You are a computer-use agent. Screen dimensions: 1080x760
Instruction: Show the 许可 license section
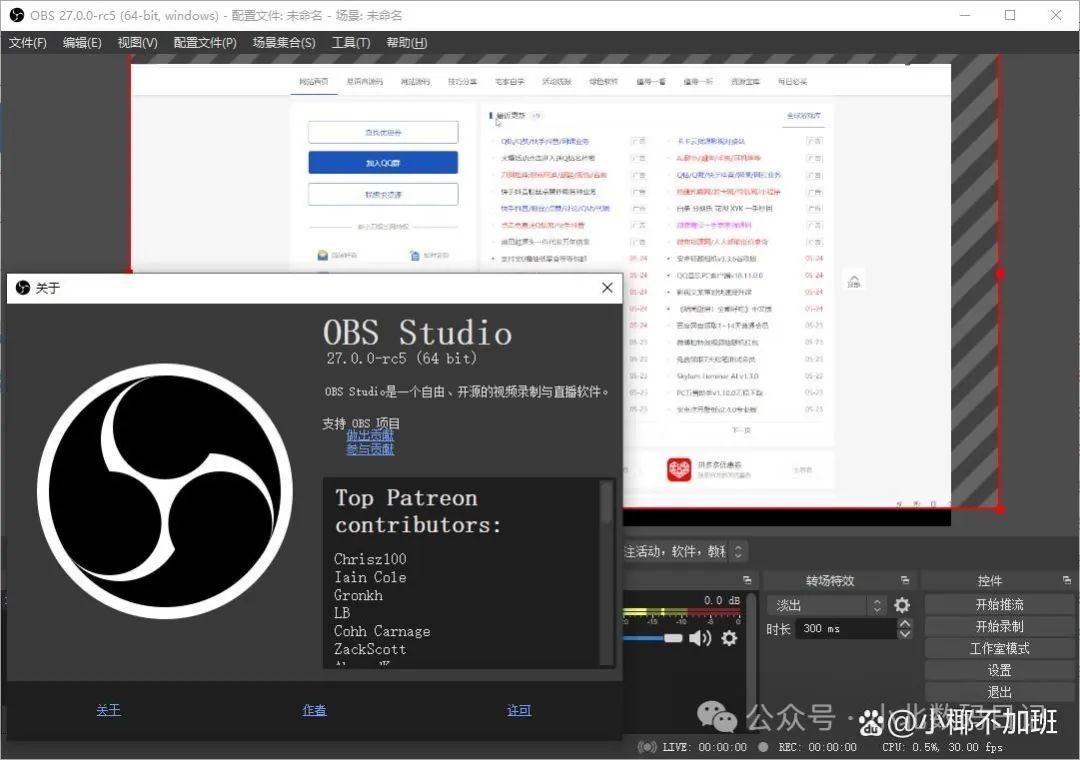[519, 710]
